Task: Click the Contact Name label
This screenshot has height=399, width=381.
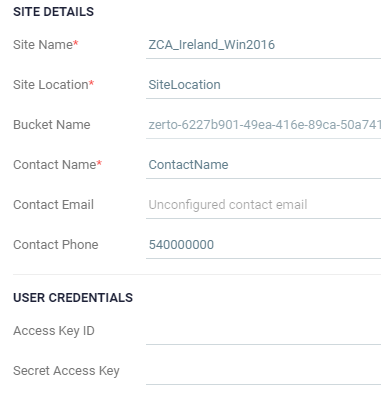Action: 55,165
